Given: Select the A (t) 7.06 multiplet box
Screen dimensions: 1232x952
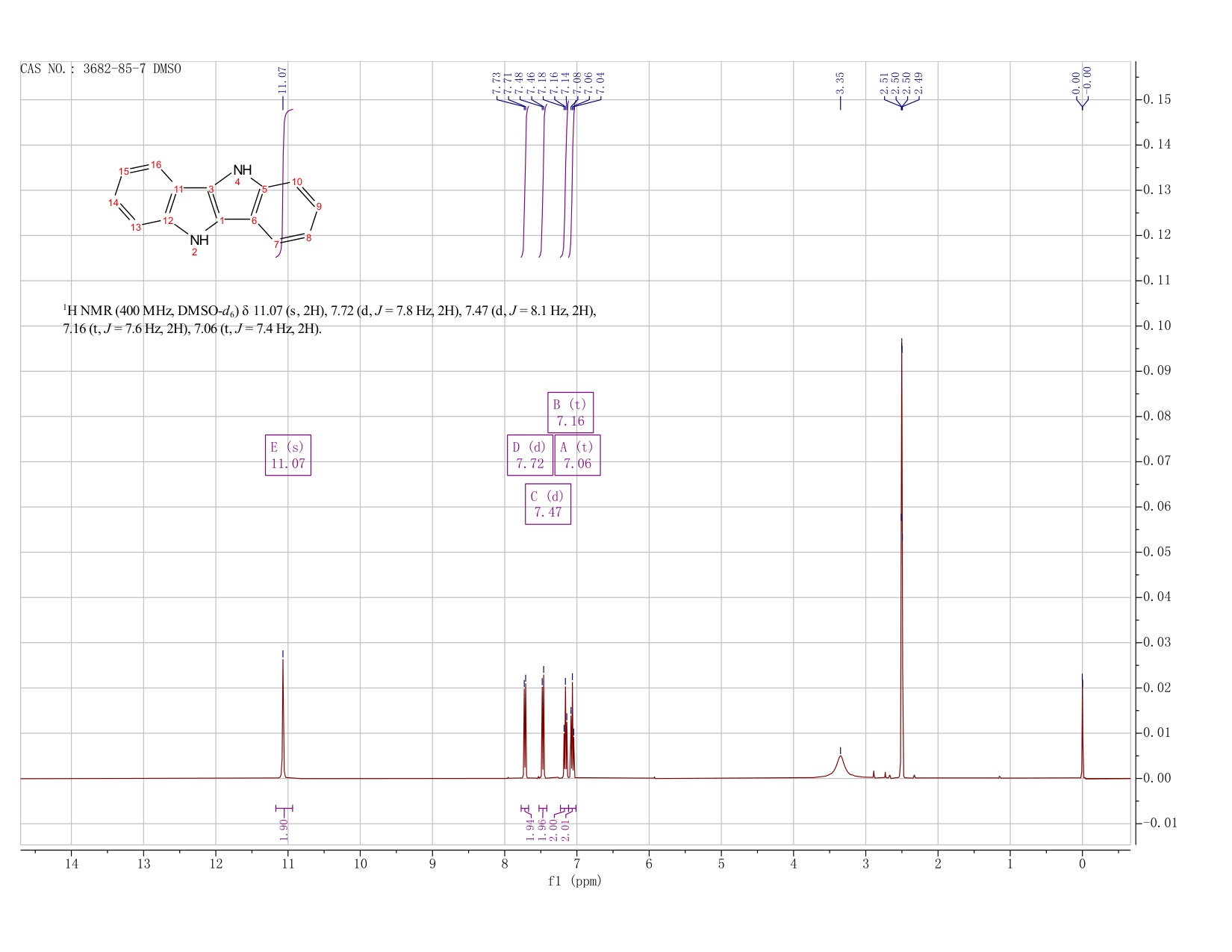Looking at the screenshot, I should [577, 455].
